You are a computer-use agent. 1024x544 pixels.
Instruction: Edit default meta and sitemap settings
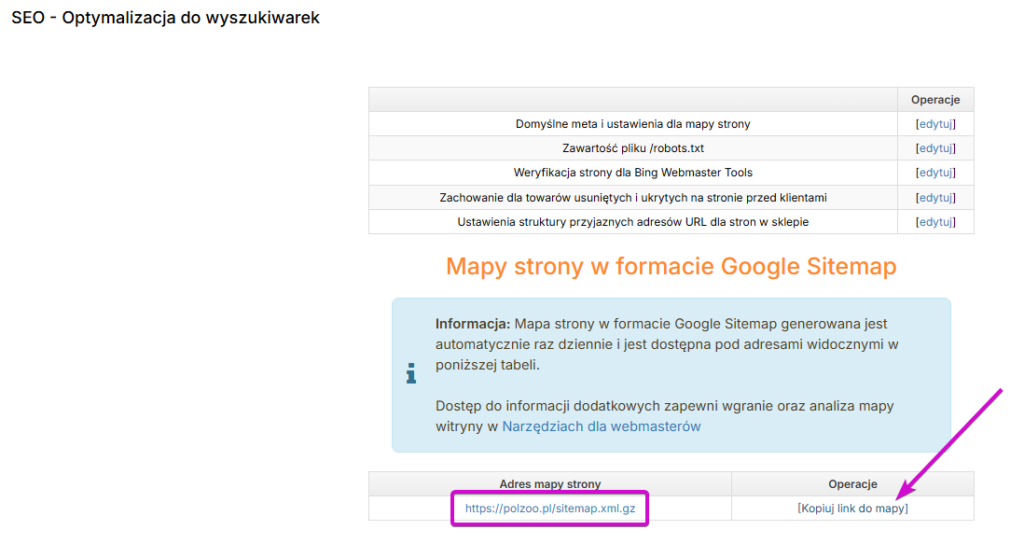[935, 124]
